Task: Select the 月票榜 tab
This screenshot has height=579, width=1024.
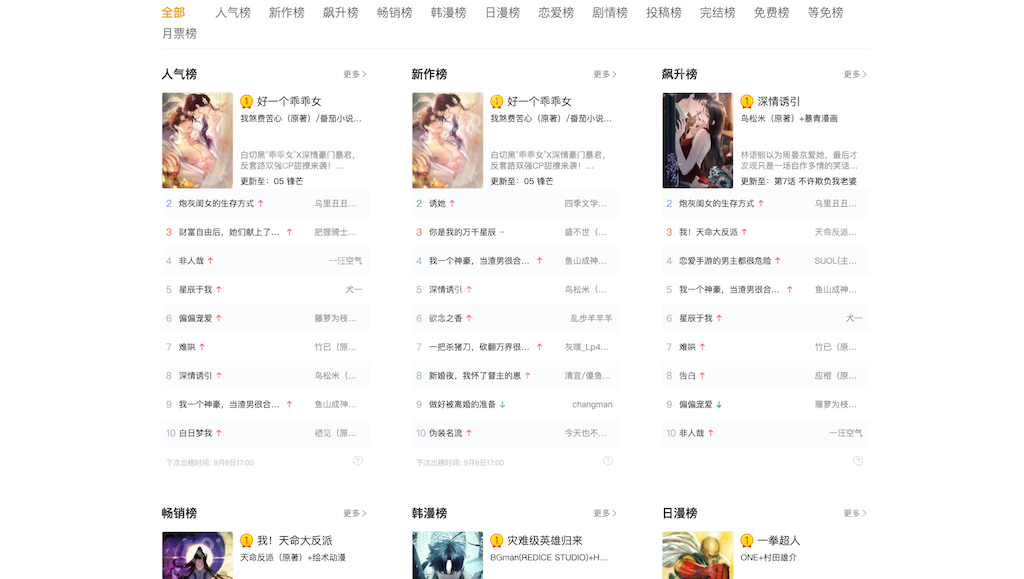Action: [x=179, y=33]
